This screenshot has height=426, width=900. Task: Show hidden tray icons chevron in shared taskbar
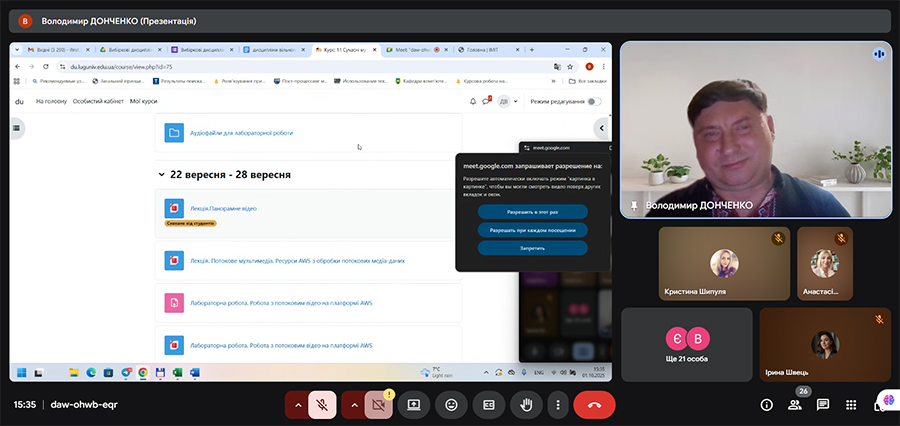tap(487, 372)
